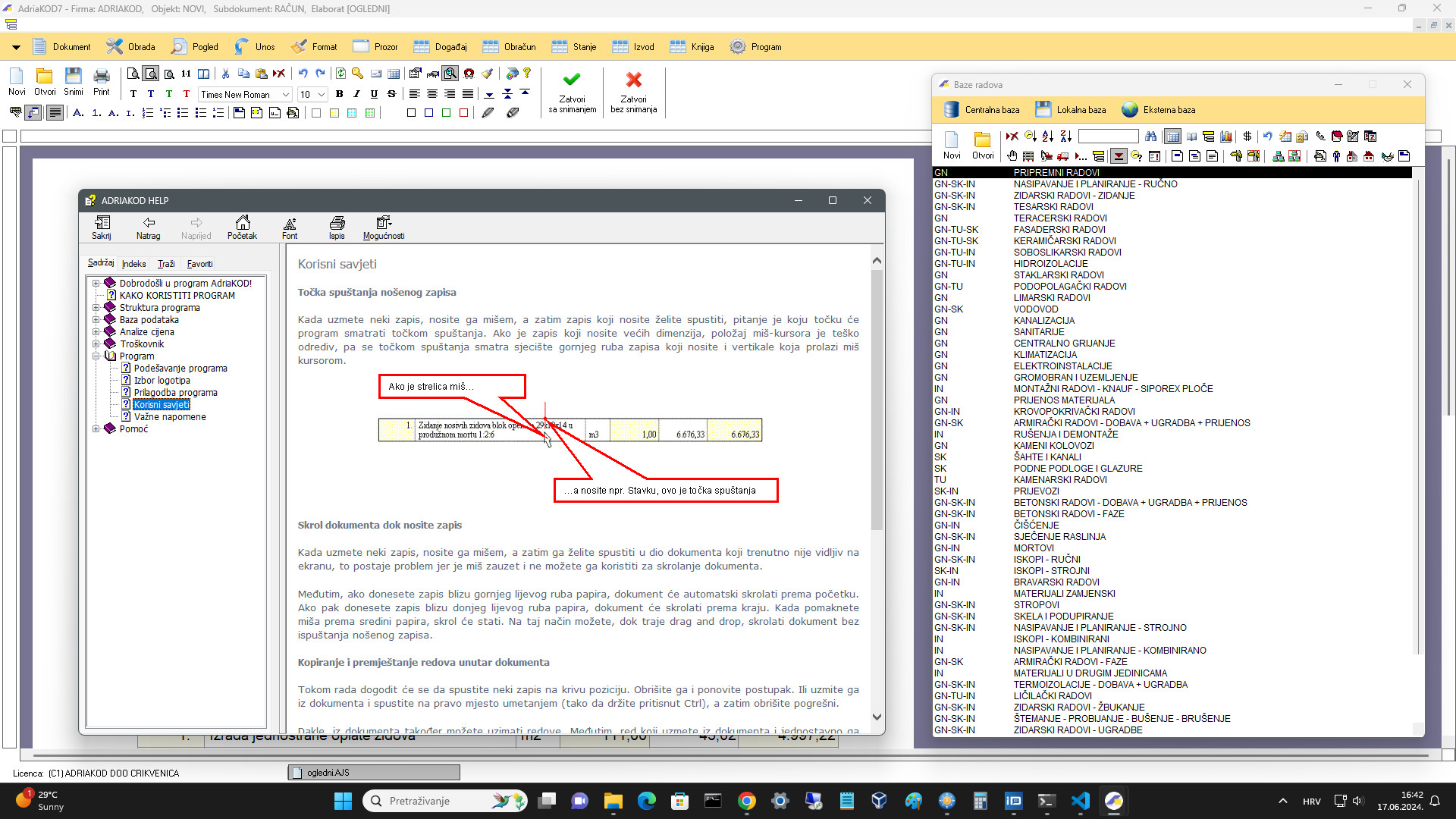The width and height of the screenshot is (1456, 819).
Task: Click Snimi save button in main toolbar
Action: tap(74, 82)
